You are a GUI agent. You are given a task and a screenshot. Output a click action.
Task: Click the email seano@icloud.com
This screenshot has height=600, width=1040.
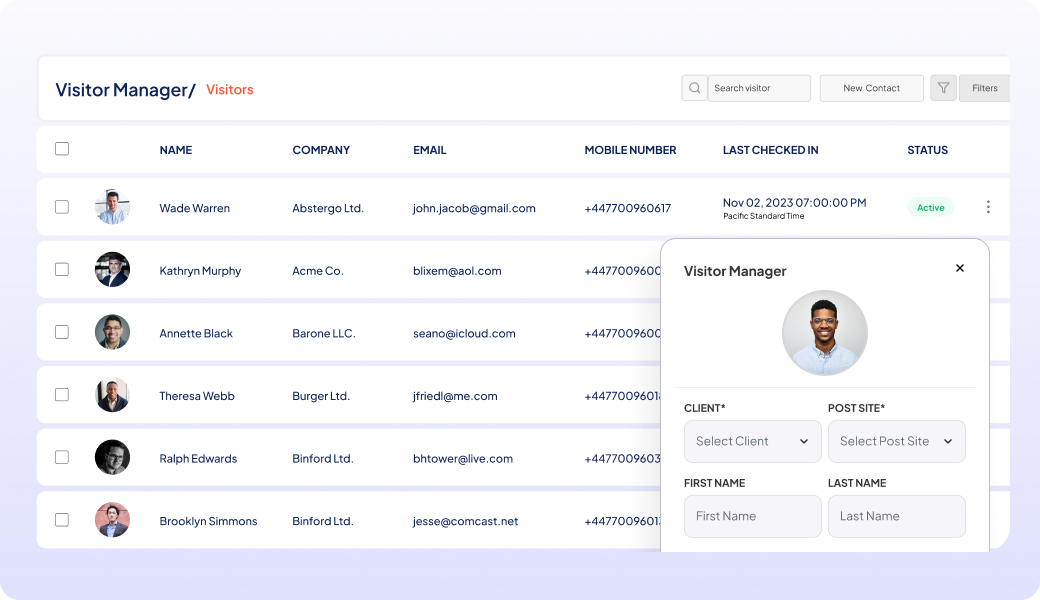point(464,333)
